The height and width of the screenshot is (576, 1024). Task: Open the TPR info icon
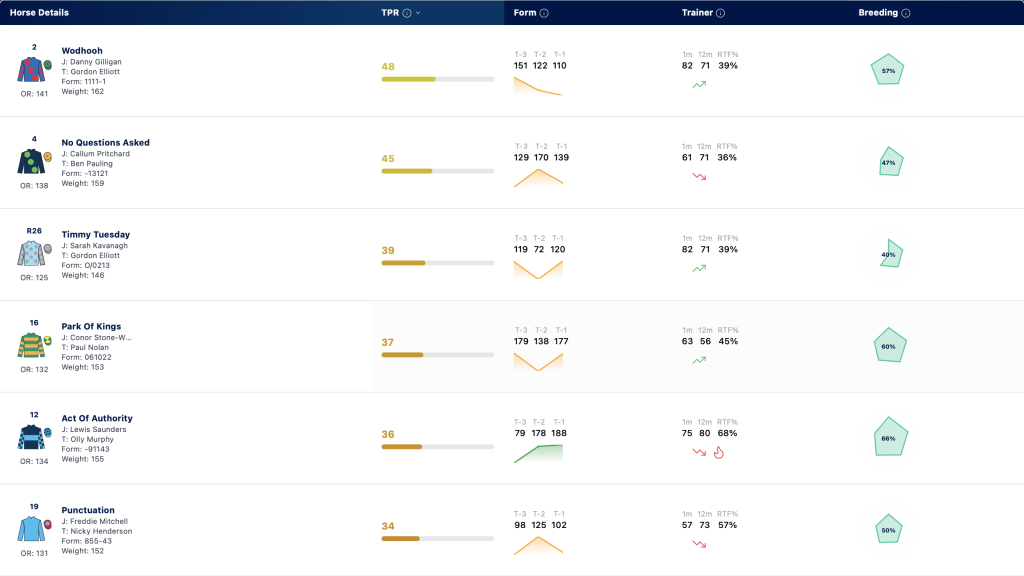point(407,13)
